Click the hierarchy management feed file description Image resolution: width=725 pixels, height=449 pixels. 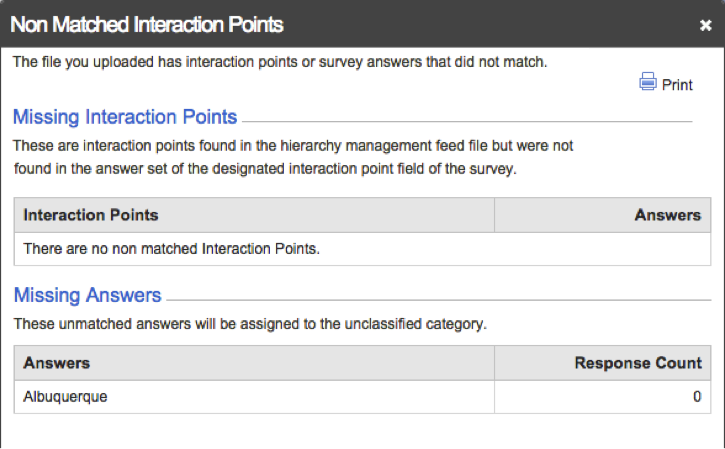(293, 157)
